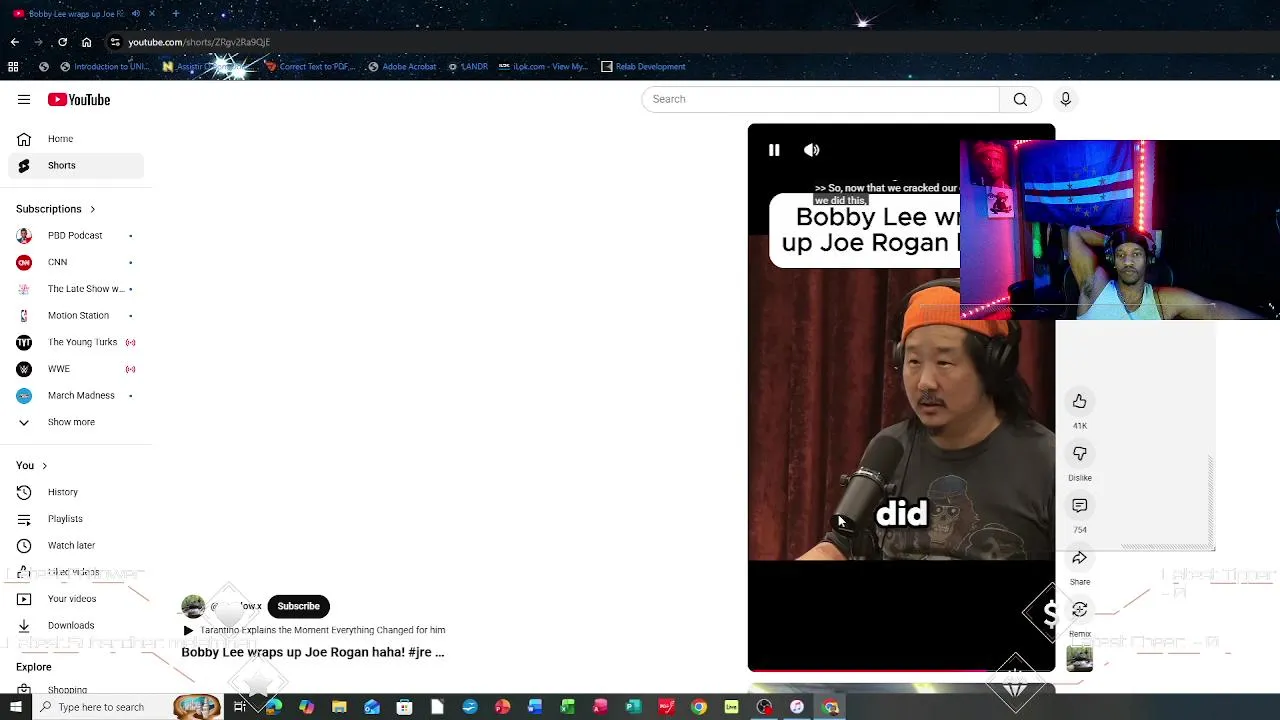Click the taskbar search box
This screenshot has height=720, width=1280.
(x=103, y=707)
